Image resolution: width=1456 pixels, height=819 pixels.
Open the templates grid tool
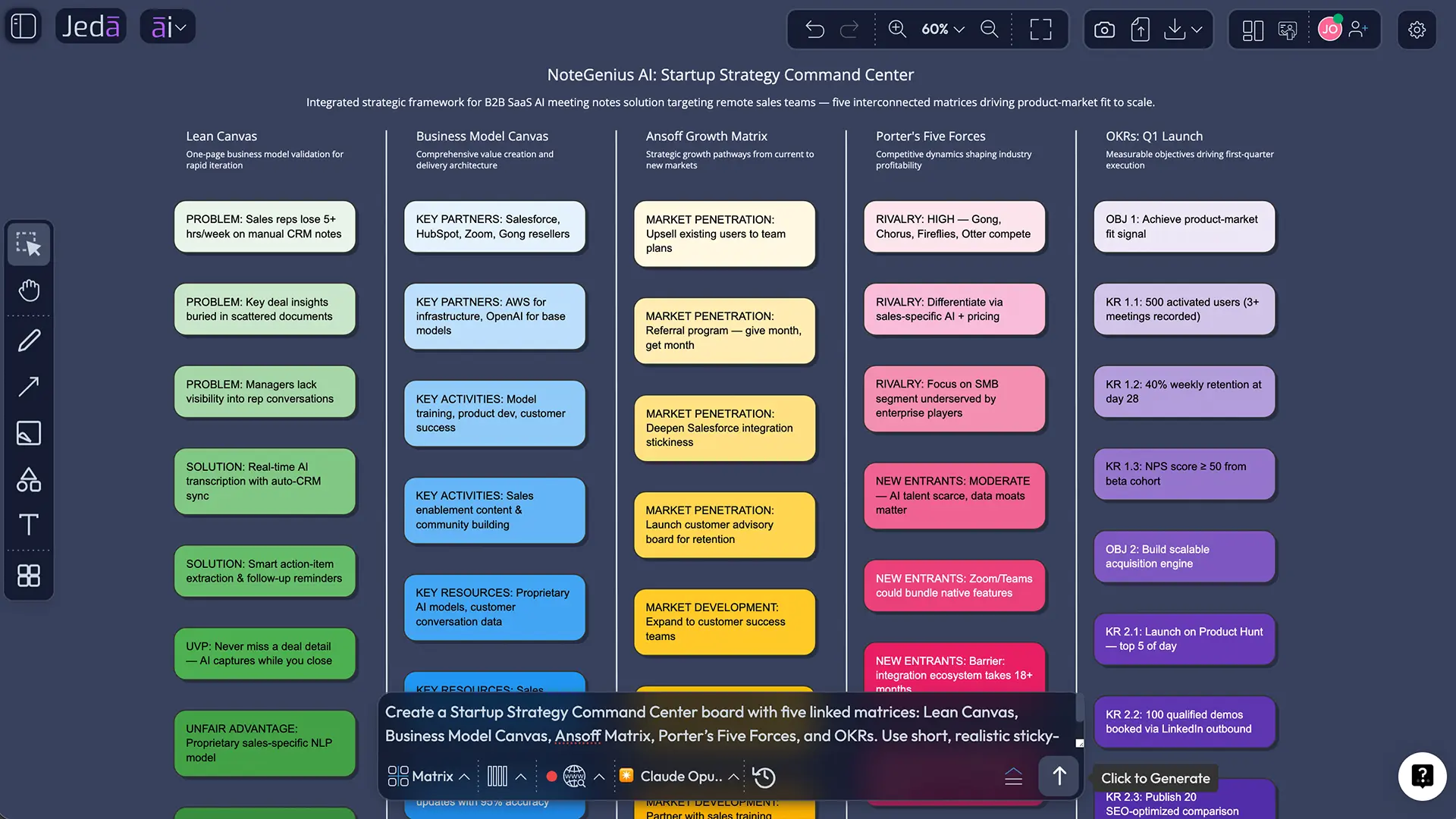pyautogui.click(x=29, y=576)
